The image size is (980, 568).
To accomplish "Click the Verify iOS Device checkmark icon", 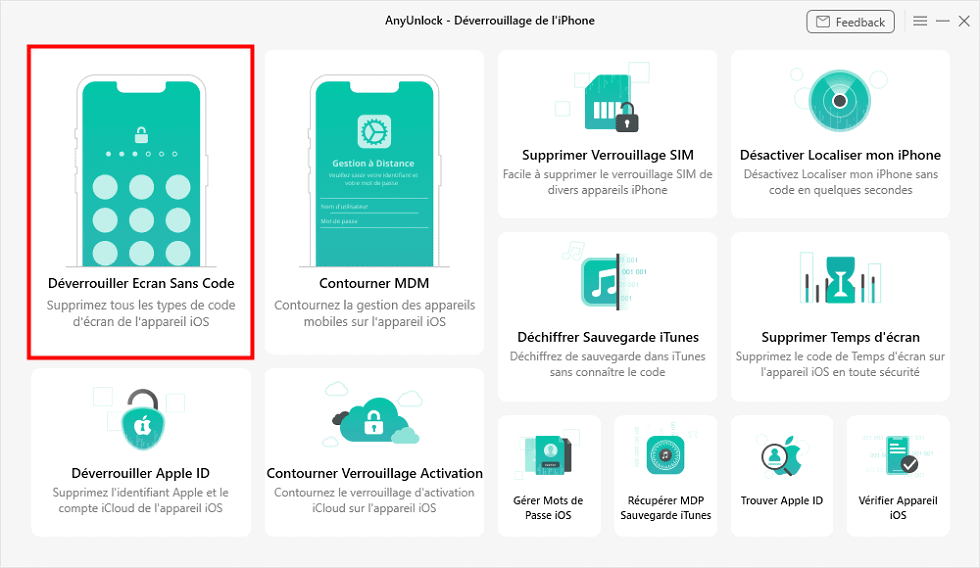I will 897,456.
